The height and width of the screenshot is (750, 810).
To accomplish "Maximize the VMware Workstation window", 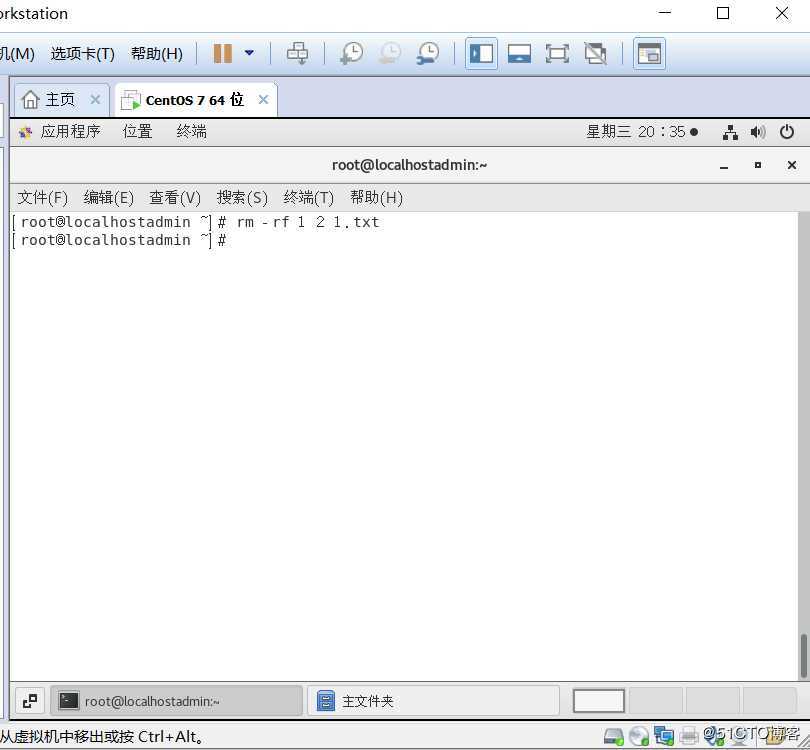I will tap(723, 13).
